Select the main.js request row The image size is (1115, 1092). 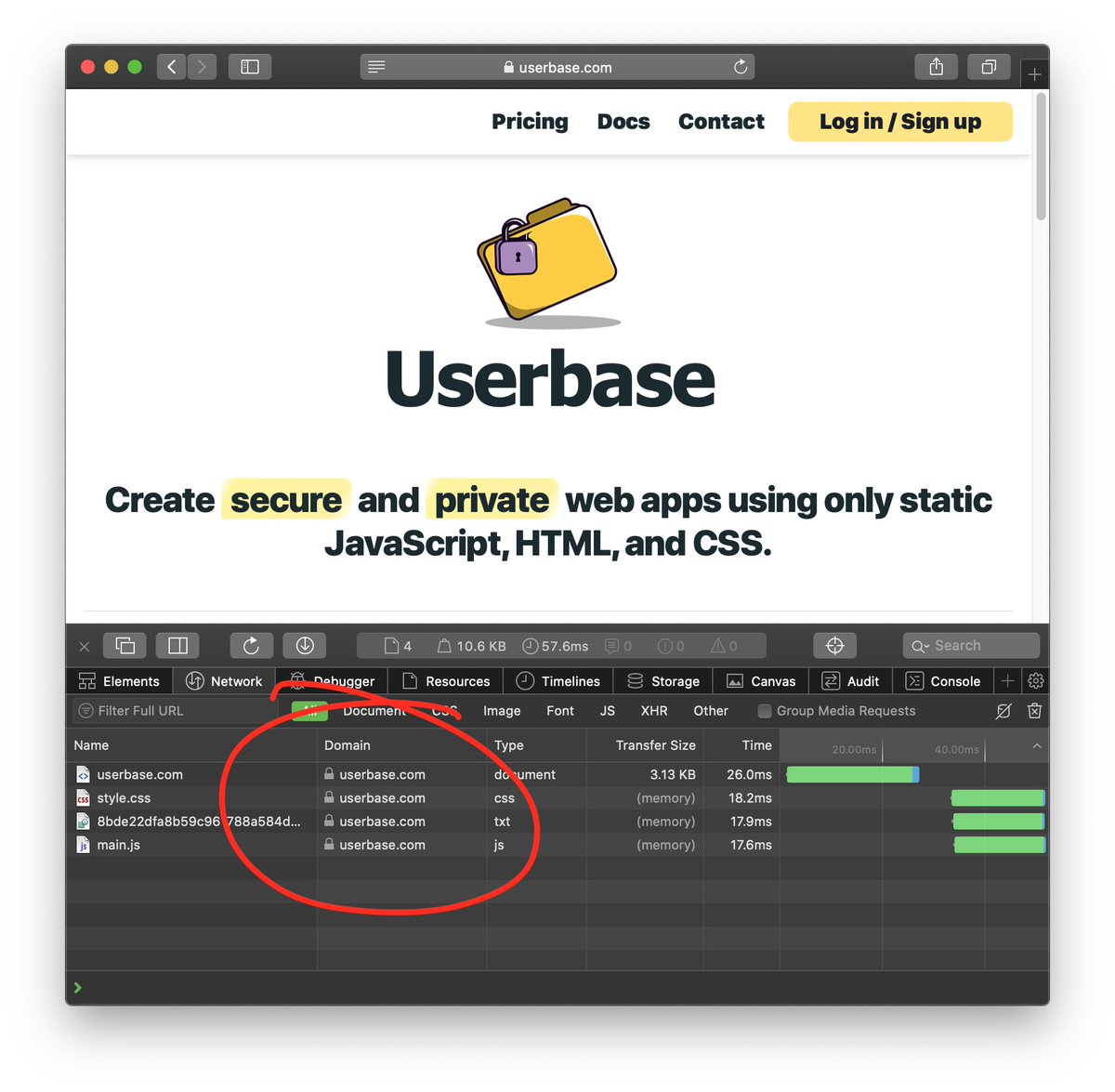[557, 845]
